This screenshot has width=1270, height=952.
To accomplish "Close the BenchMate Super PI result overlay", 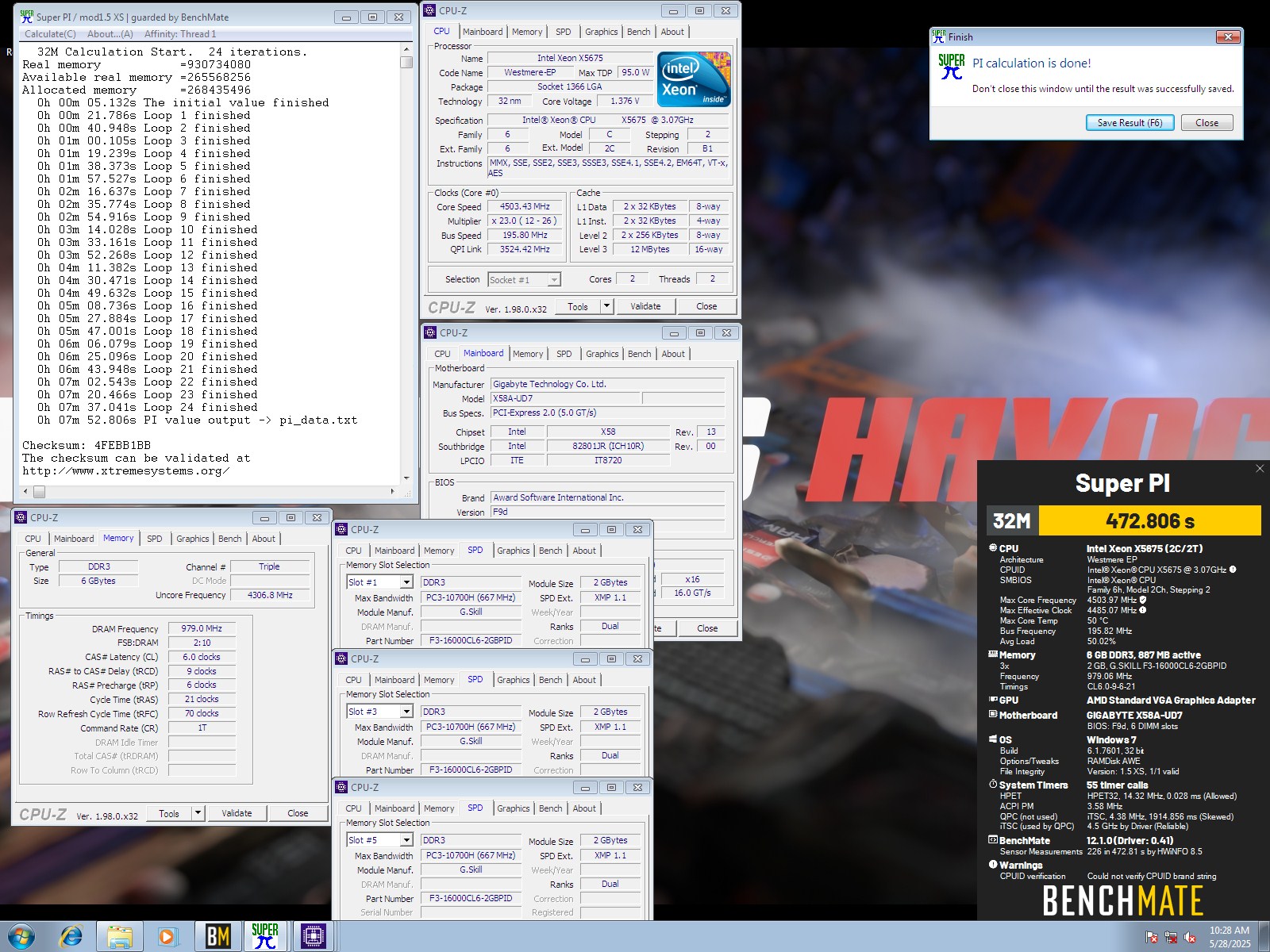I will coord(1260,469).
